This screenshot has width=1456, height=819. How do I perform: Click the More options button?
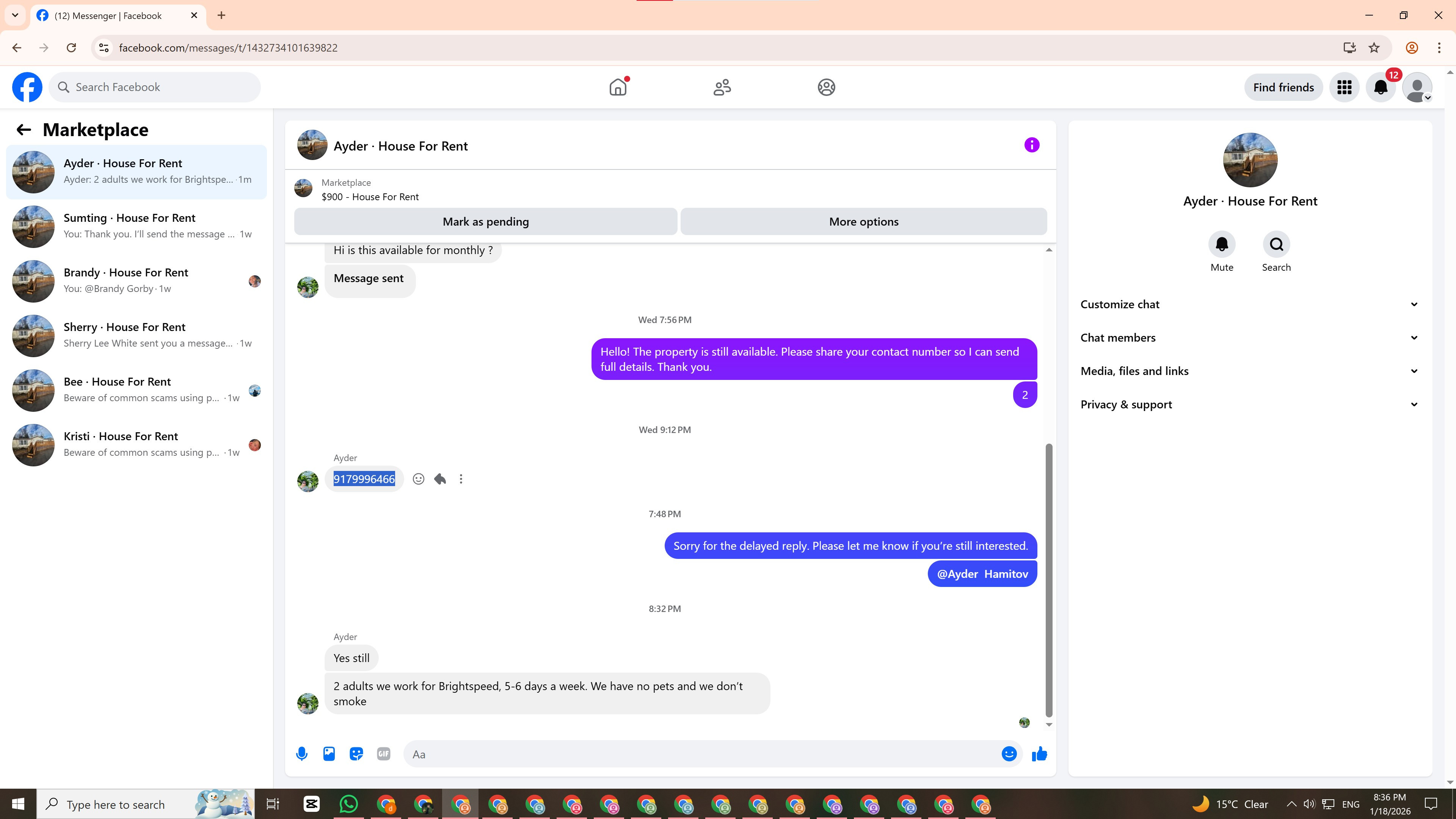863,221
